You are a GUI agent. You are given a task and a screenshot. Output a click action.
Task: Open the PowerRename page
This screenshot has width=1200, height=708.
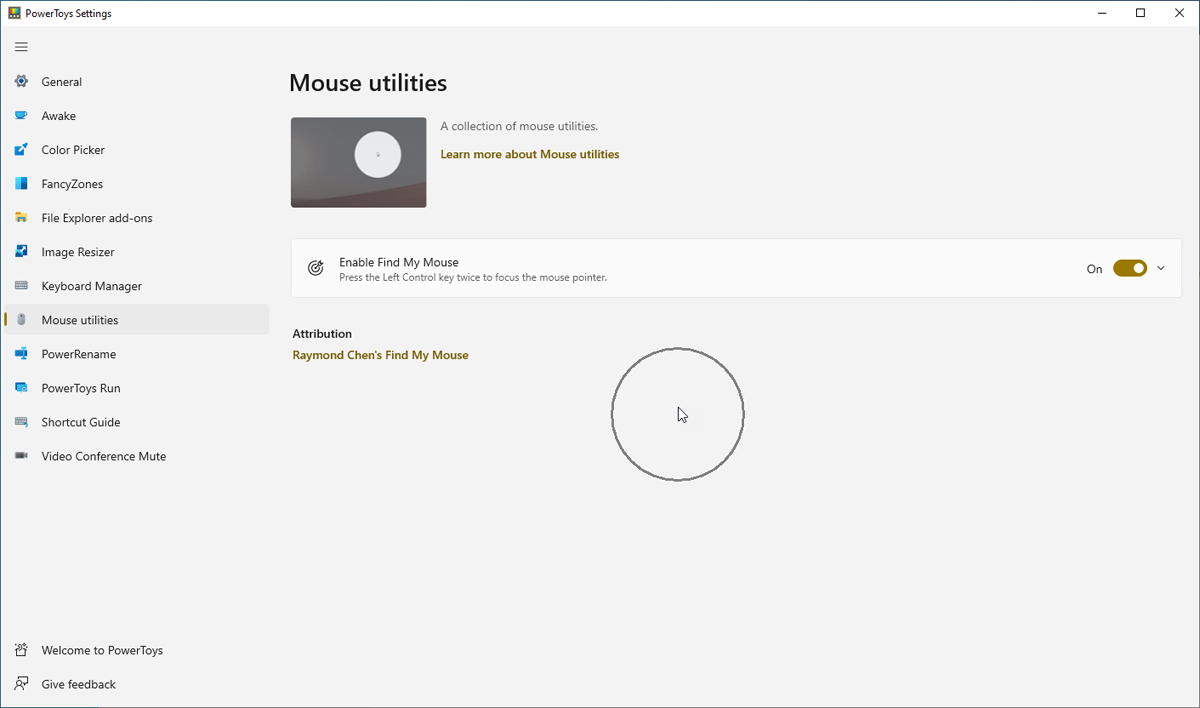click(x=136, y=354)
